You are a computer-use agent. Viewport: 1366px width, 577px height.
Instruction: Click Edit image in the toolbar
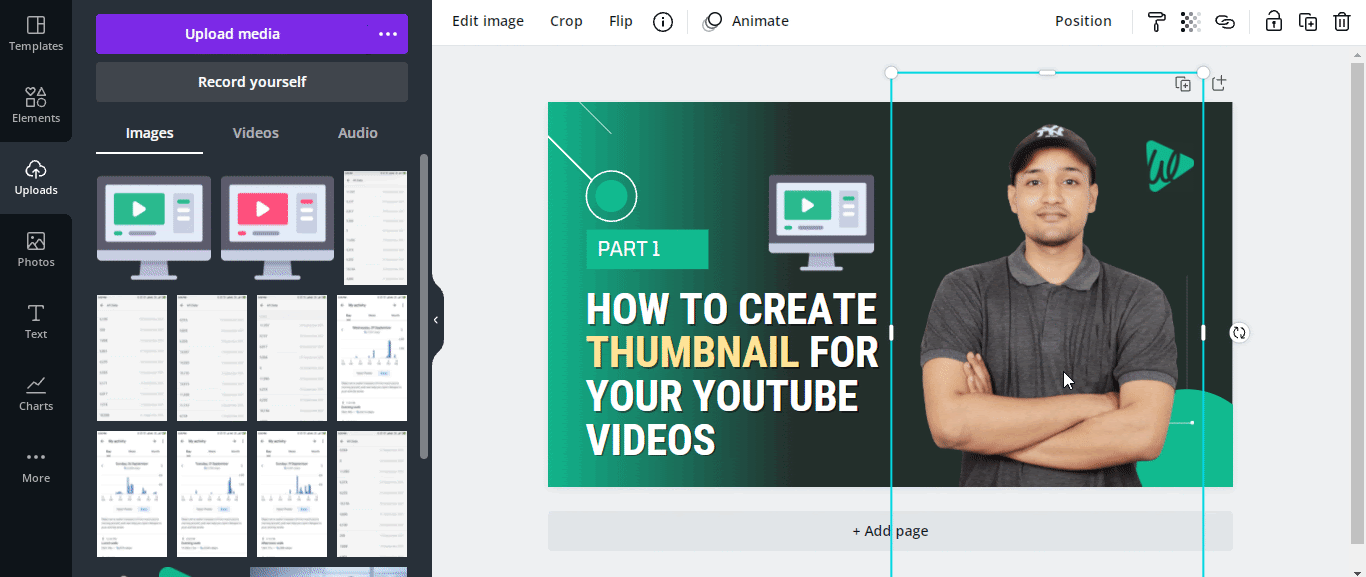488,21
